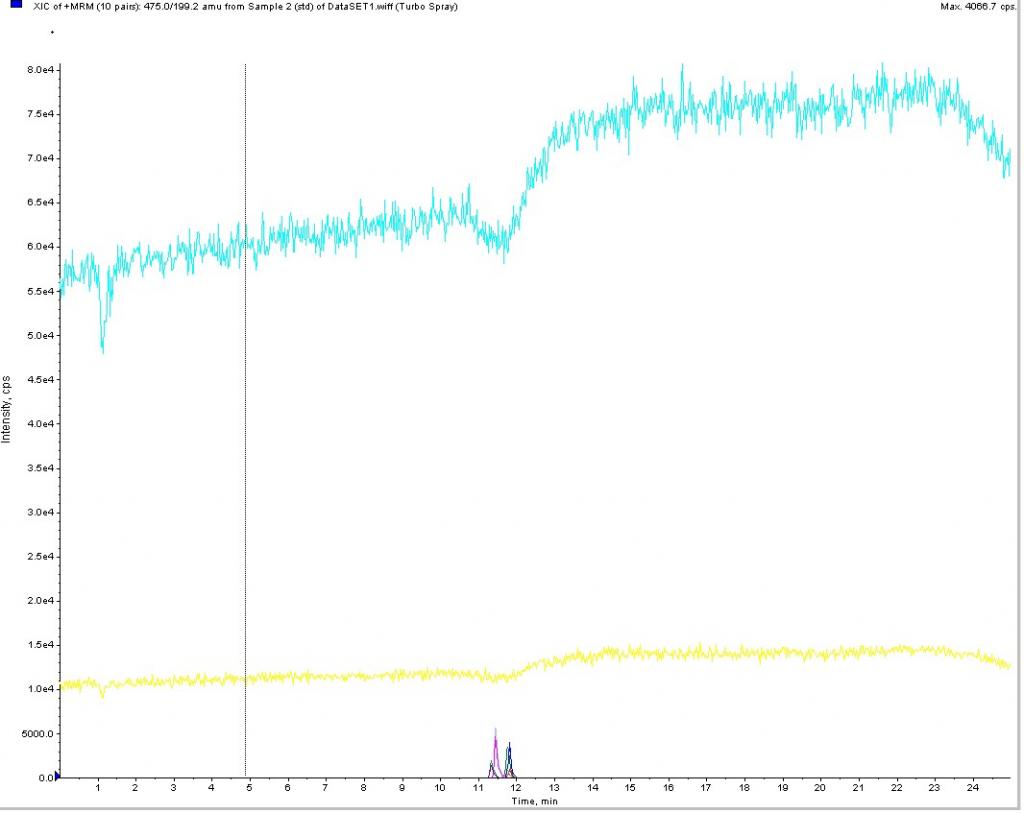Screen dimensions: 1024x813
Task: Click the dark blue peak near 11.8 min
Action: (x=509, y=757)
